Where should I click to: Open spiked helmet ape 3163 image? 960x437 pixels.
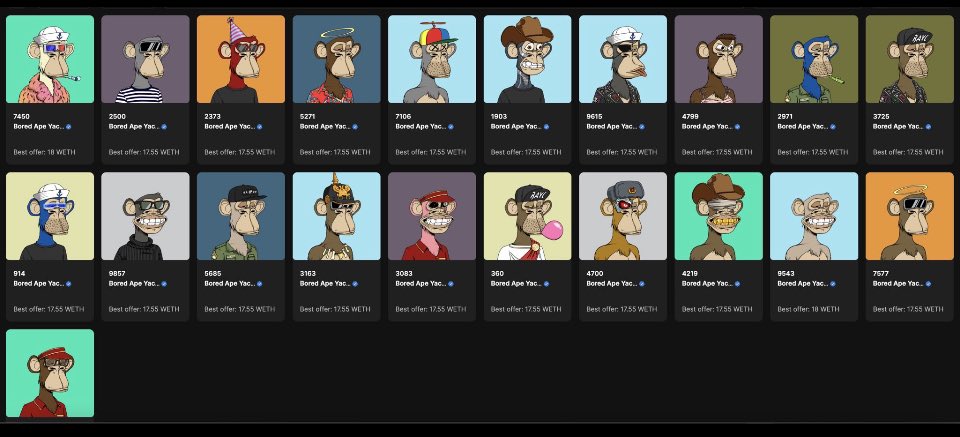(337, 216)
